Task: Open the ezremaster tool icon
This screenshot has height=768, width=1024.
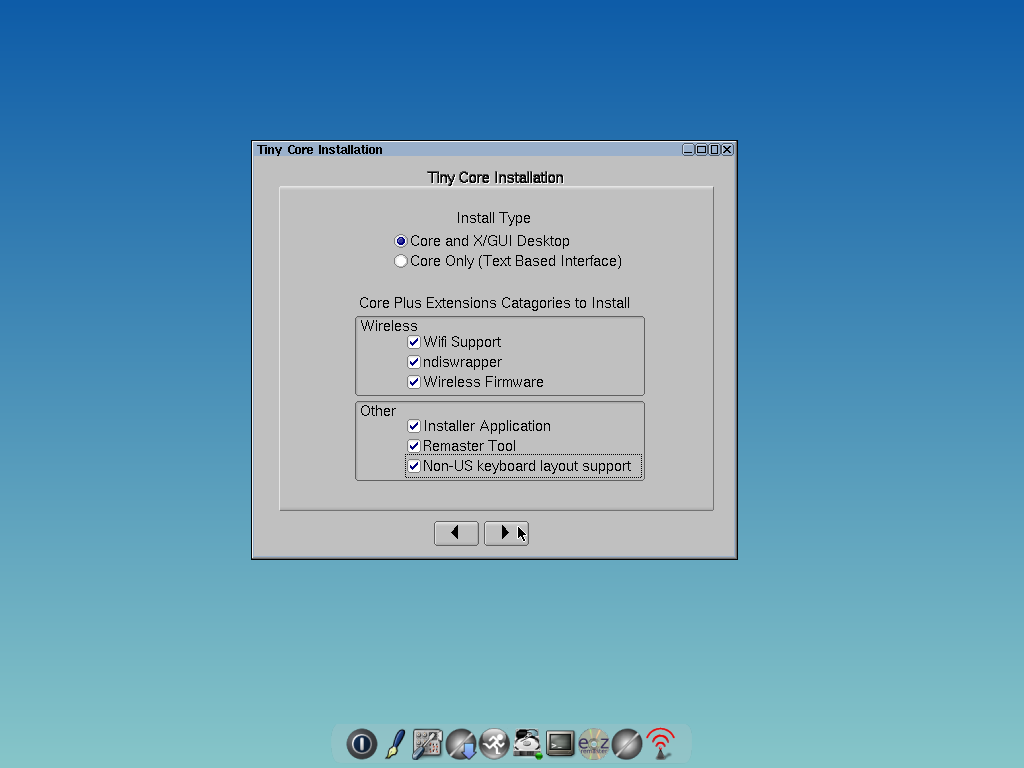Action: tap(594, 744)
